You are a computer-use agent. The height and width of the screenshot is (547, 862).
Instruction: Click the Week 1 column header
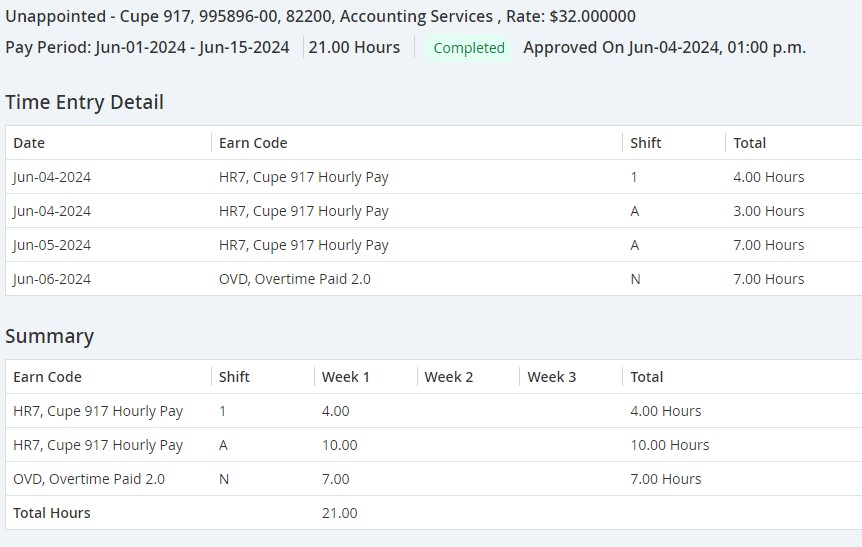point(345,377)
